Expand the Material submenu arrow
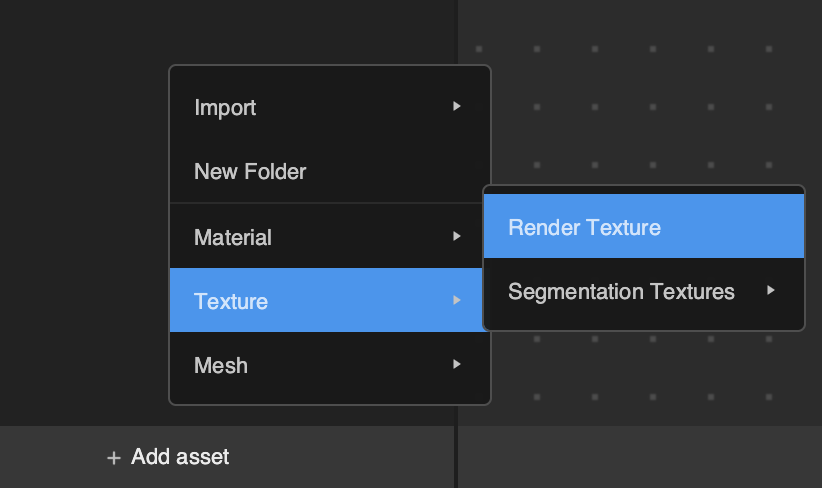This screenshot has height=488, width=822. point(457,236)
